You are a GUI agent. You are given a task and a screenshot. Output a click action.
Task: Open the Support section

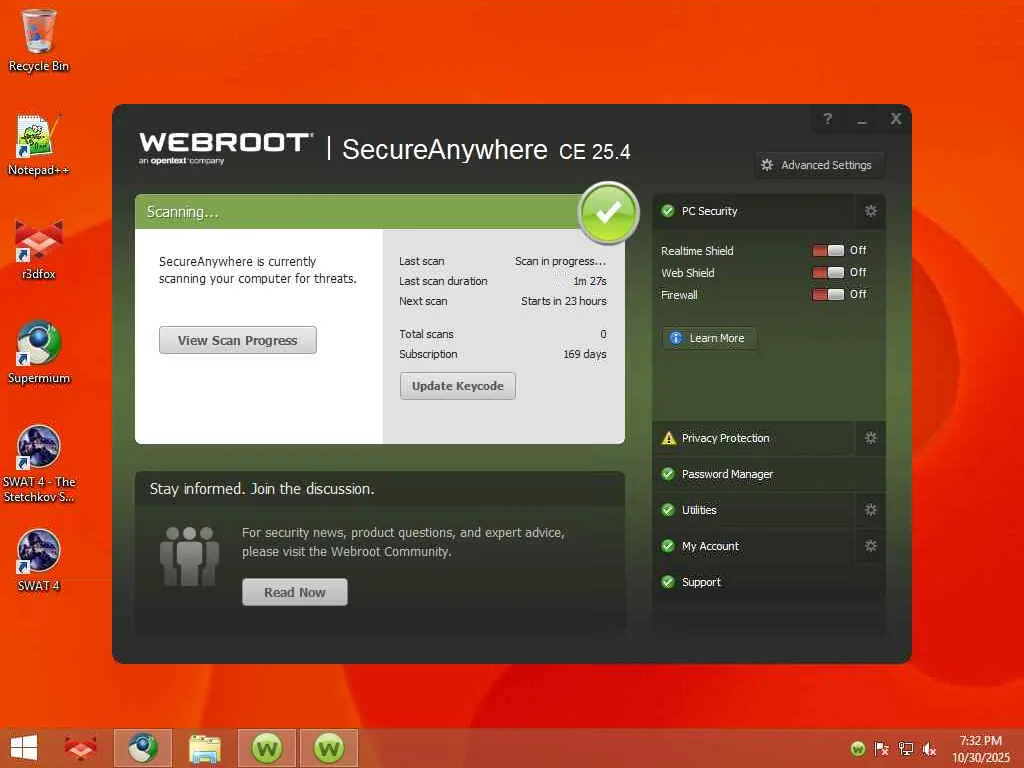click(769, 582)
